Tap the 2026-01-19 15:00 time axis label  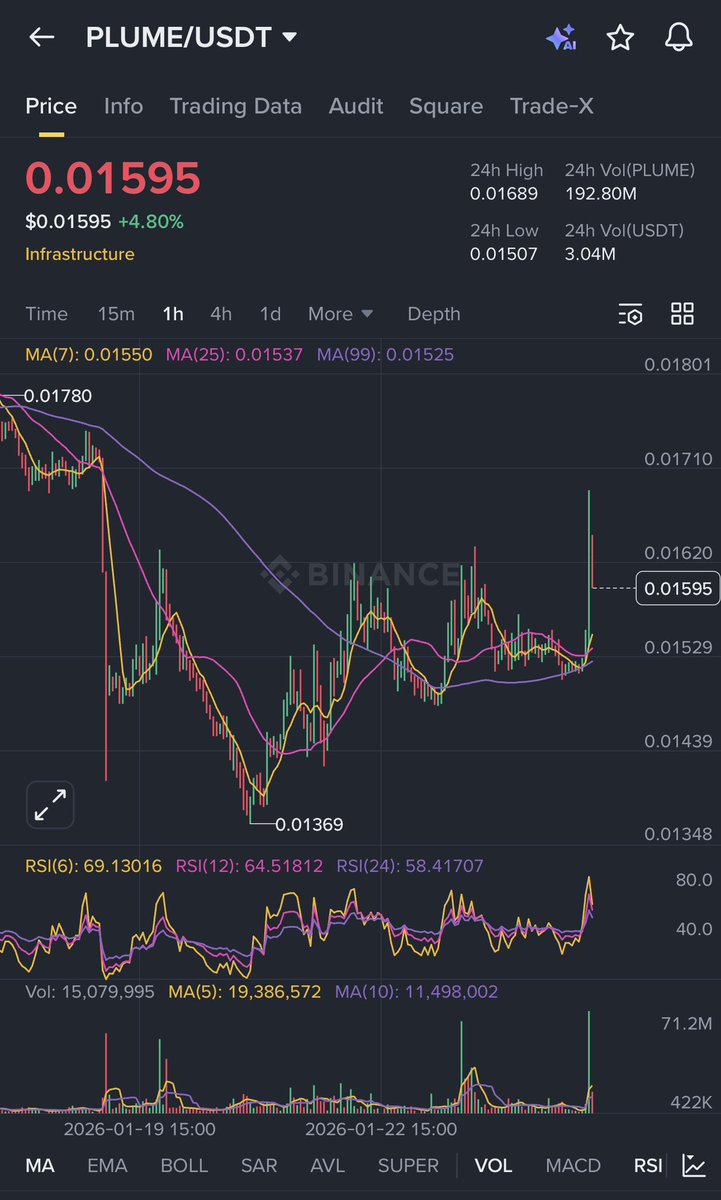pyautogui.click(x=139, y=1129)
